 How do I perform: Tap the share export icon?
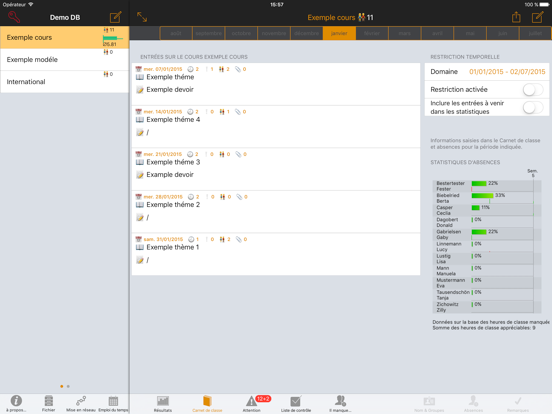coord(516,17)
